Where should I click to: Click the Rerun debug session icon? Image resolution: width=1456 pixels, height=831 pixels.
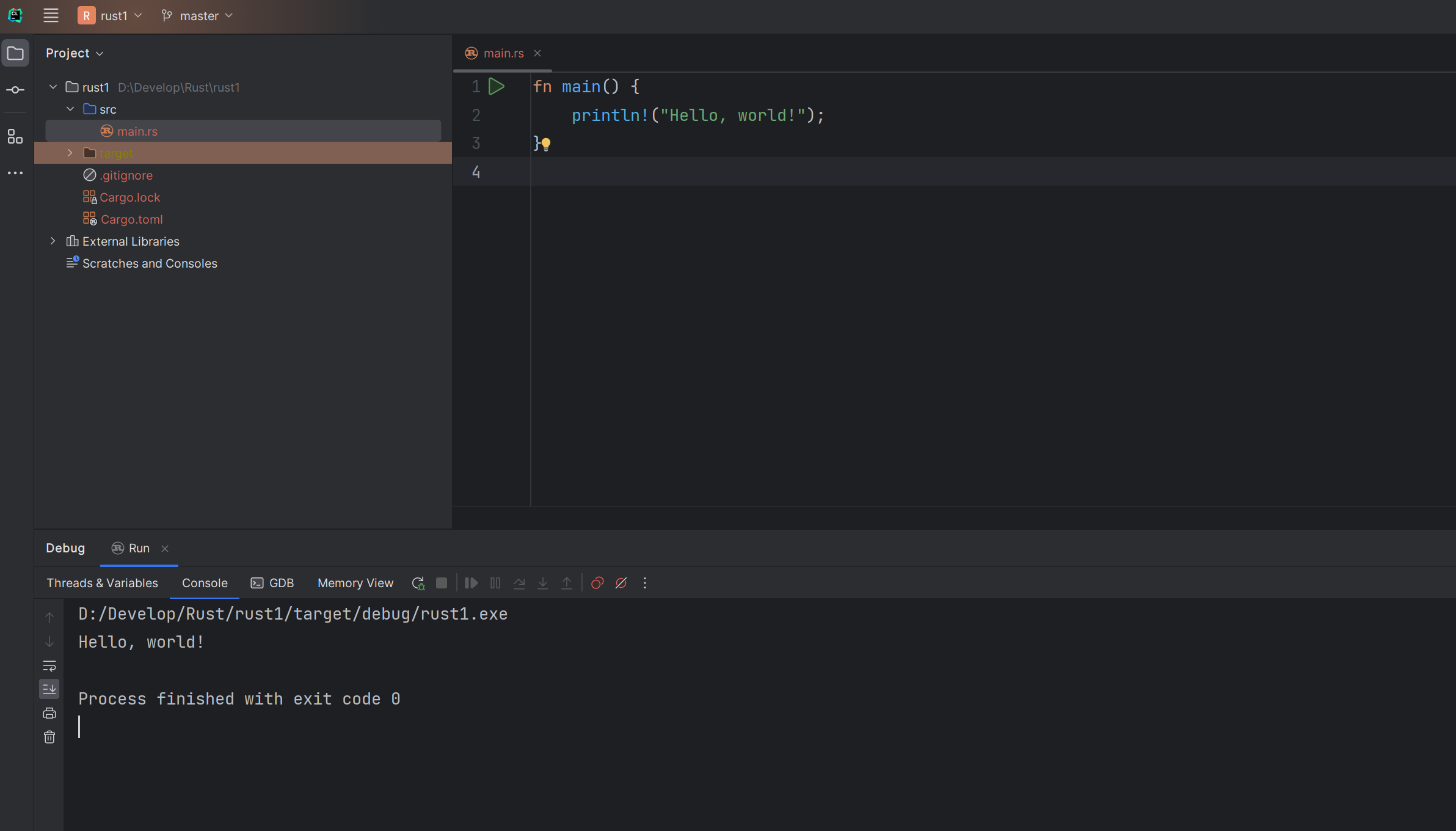tap(418, 583)
